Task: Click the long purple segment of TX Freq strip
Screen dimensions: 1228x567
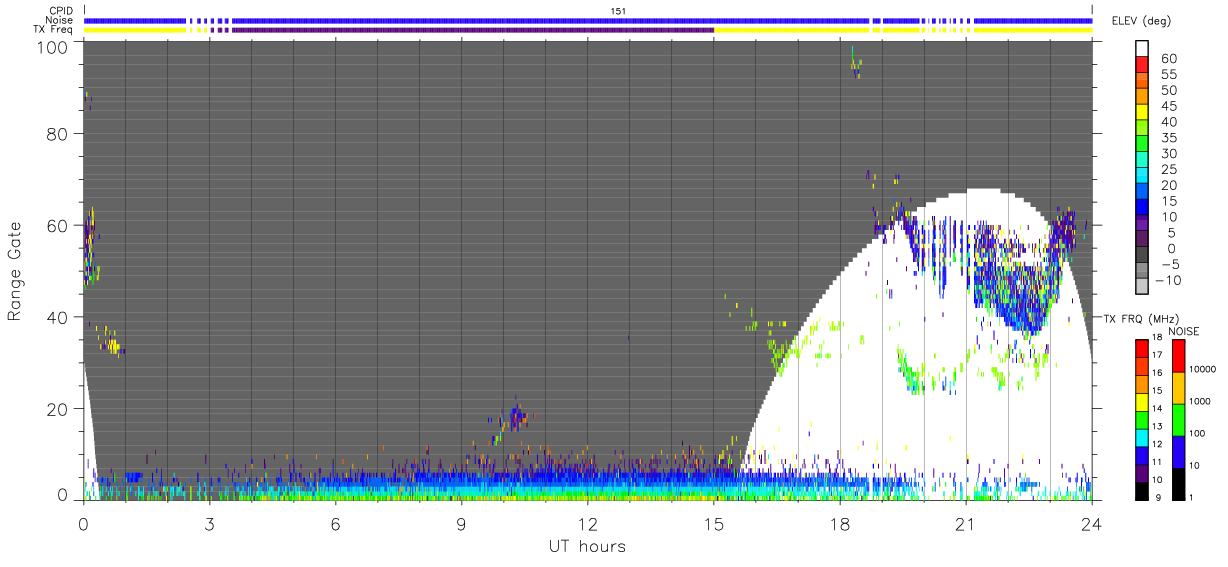Action: [473, 29]
